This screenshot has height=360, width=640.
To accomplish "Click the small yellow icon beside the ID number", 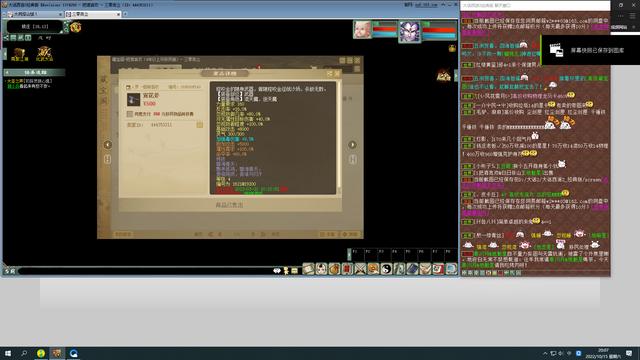I will (200, 124).
